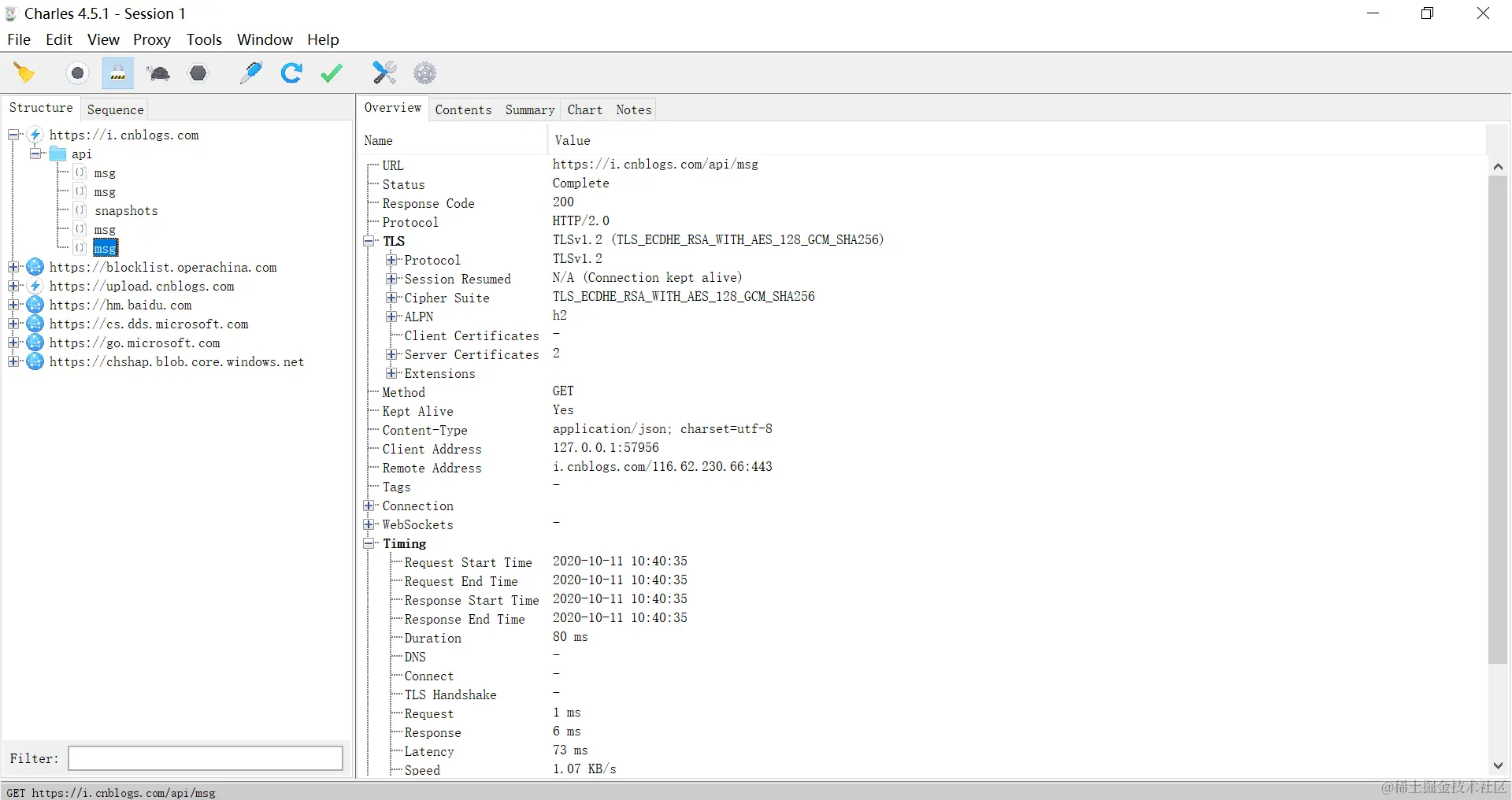Expand the Cipher Suite row

391,298
